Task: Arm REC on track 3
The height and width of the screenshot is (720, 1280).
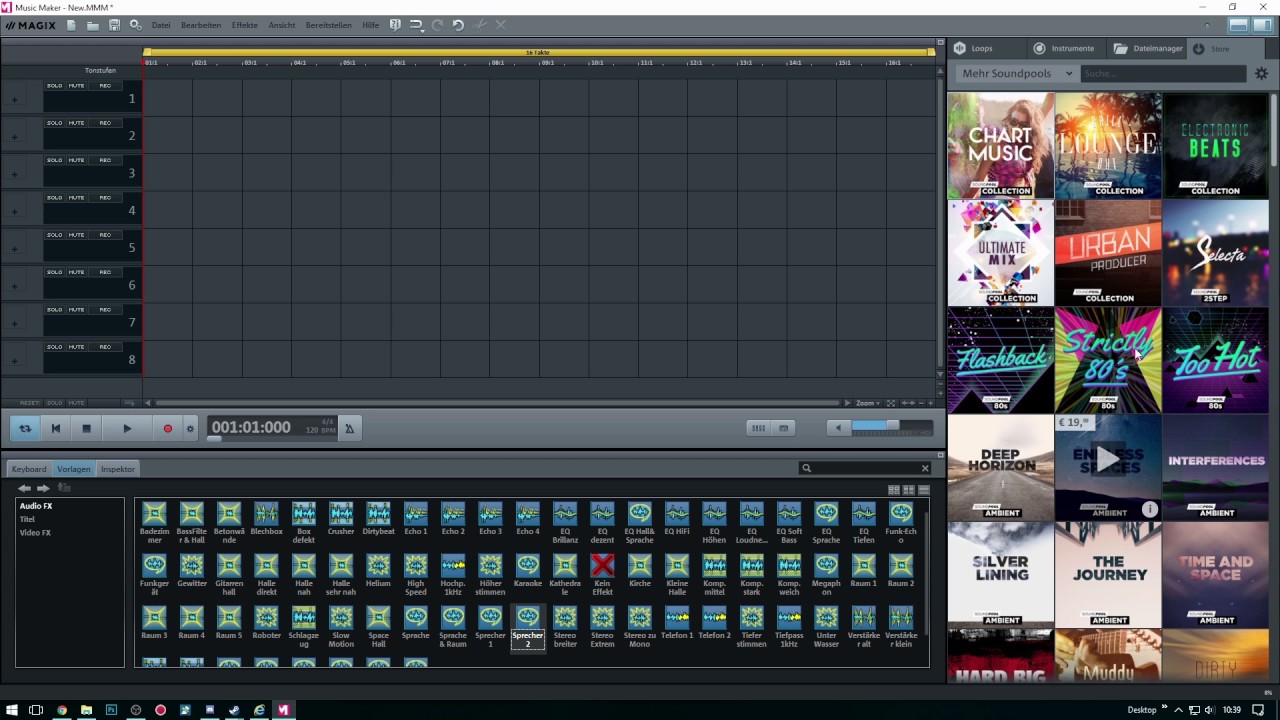Action: pyautogui.click(x=105, y=160)
